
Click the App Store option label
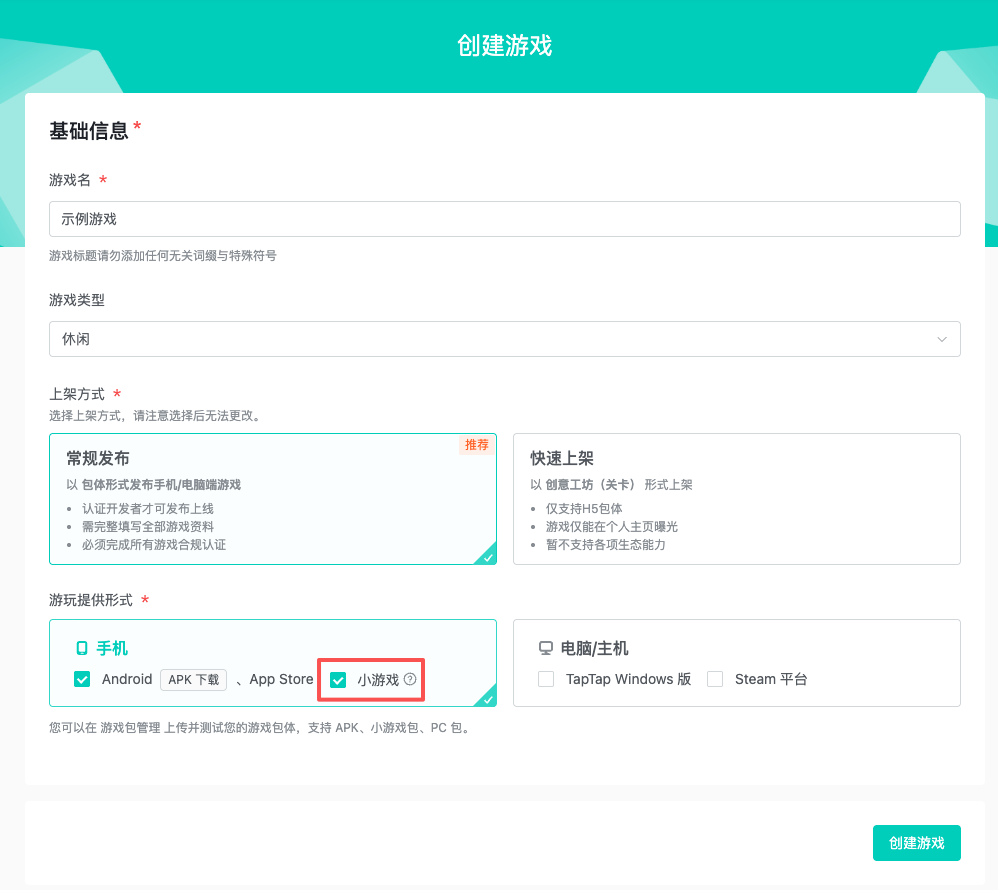[281, 680]
